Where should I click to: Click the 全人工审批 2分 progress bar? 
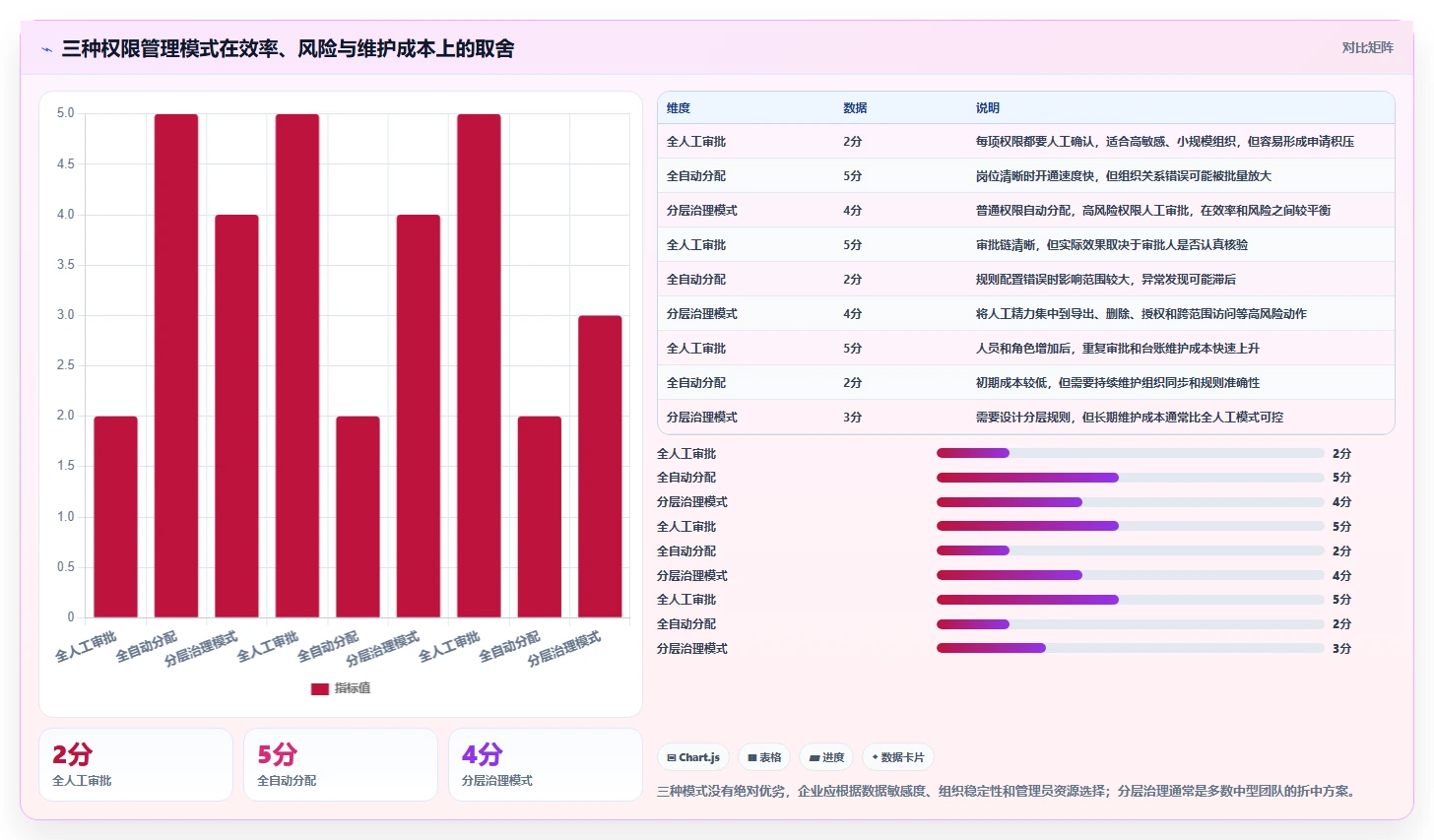(1131, 453)
